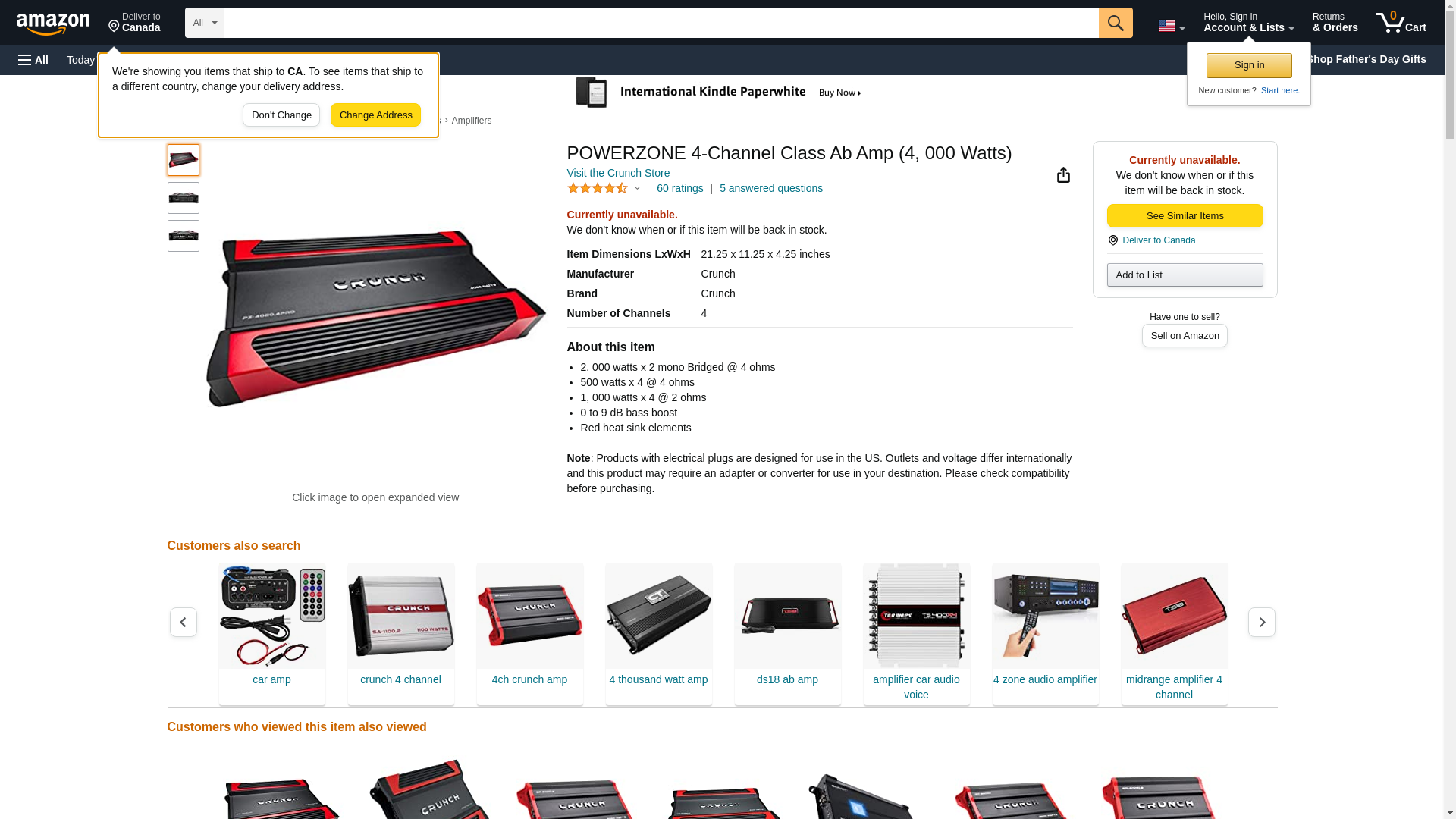Show previous items in Customers also search carousel
Viewport: 1456px width, 819px height.
pos(184,623)
